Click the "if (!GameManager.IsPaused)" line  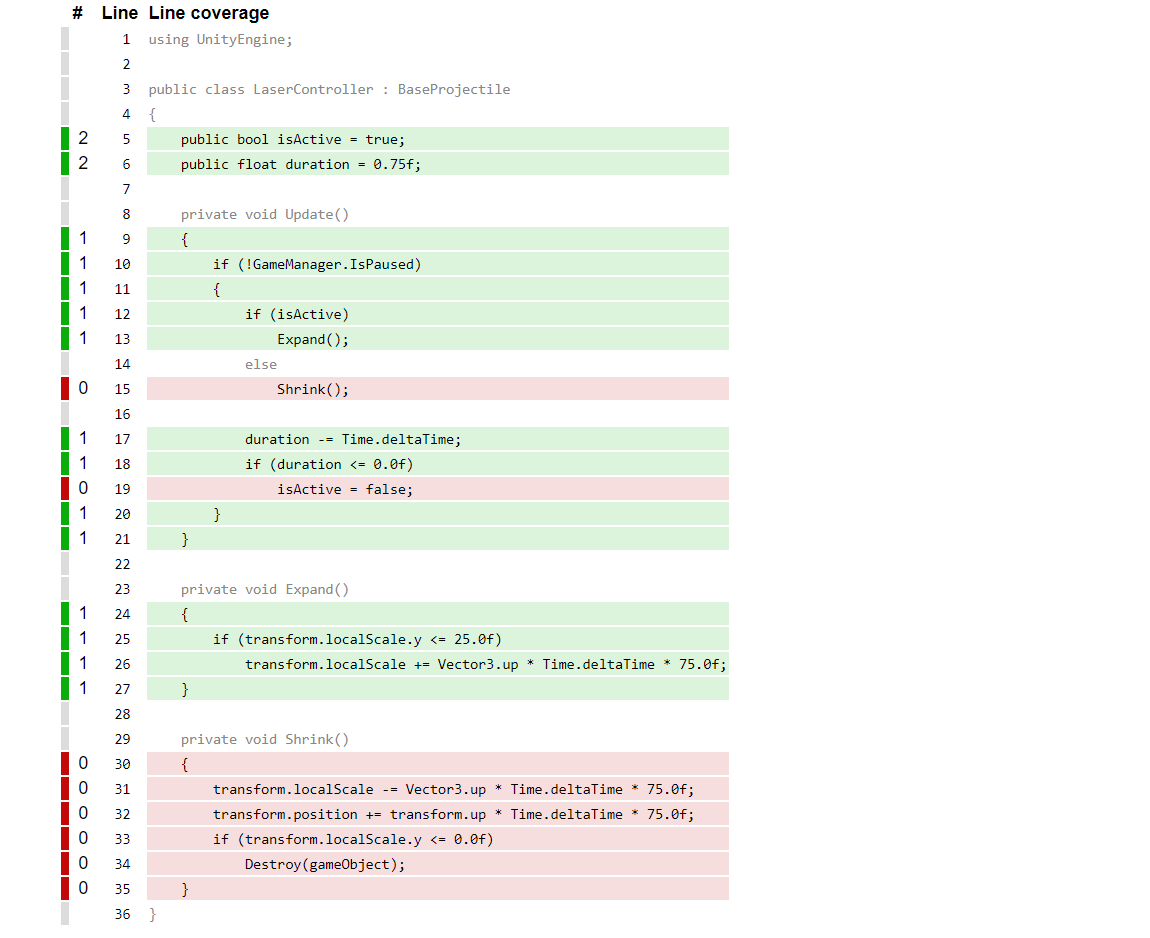[317, 264]
